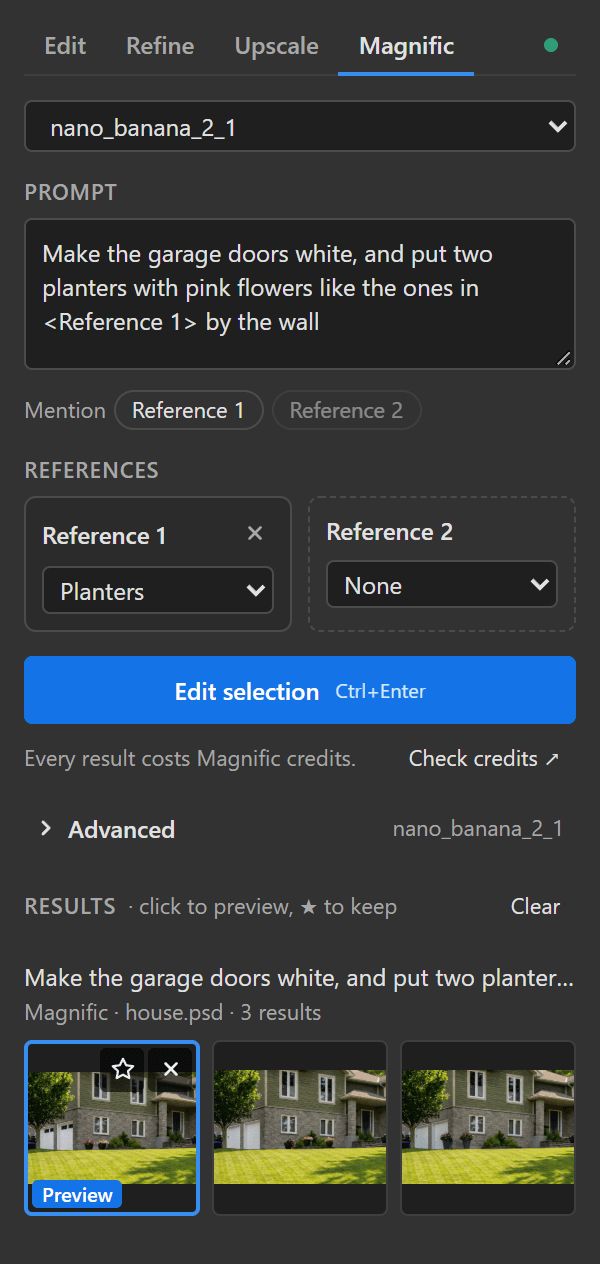
Task: Open the Upscale tab
Action: tap(276, 46)
